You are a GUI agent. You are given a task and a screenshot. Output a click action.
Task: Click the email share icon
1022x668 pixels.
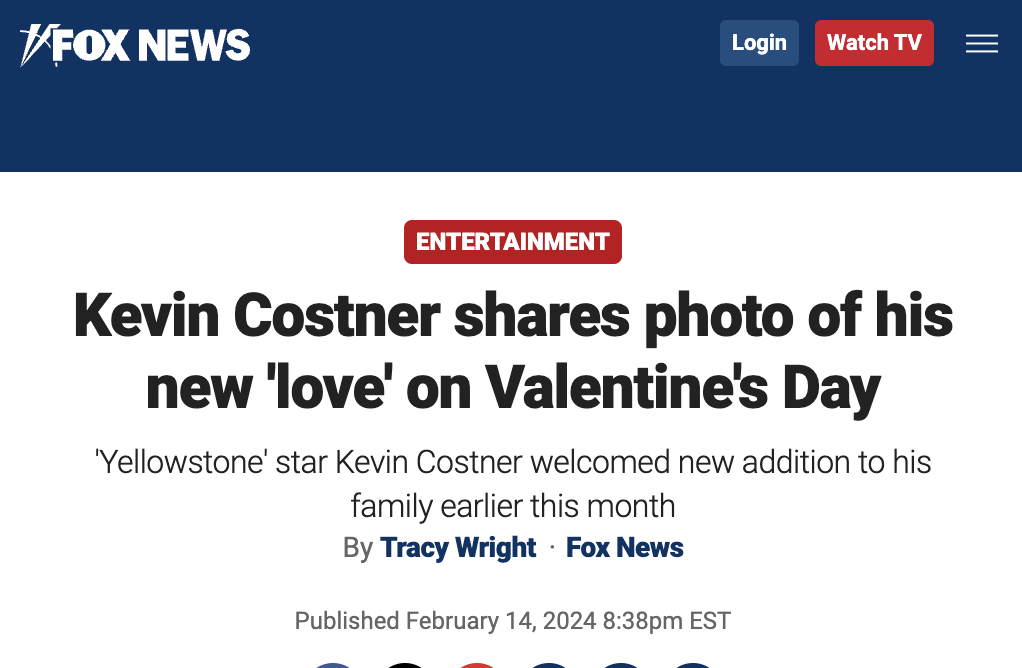pos(693,664)
